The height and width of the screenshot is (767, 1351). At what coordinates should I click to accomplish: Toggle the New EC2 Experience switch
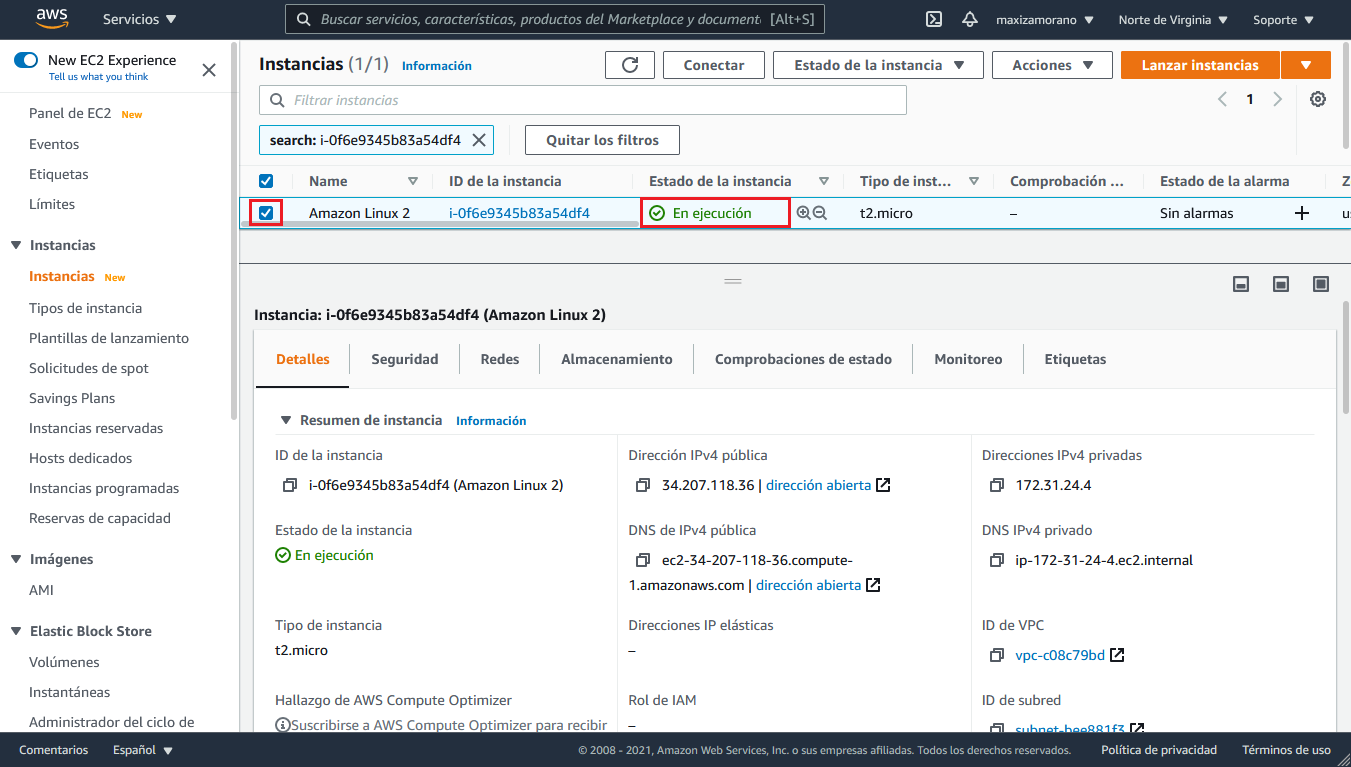pos(26,60)
